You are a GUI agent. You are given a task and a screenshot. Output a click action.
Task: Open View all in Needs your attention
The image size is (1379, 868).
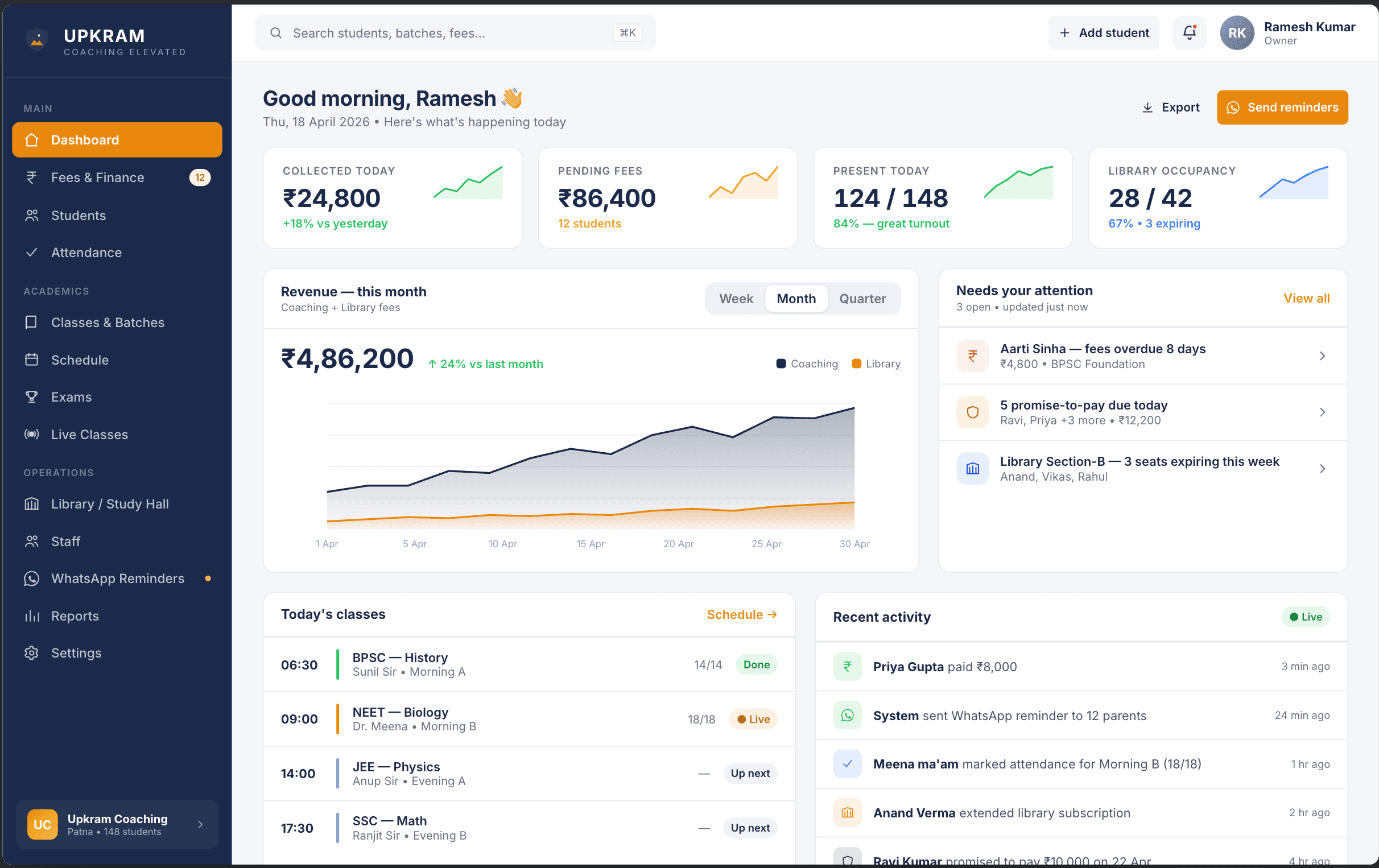pos(1306,297)
